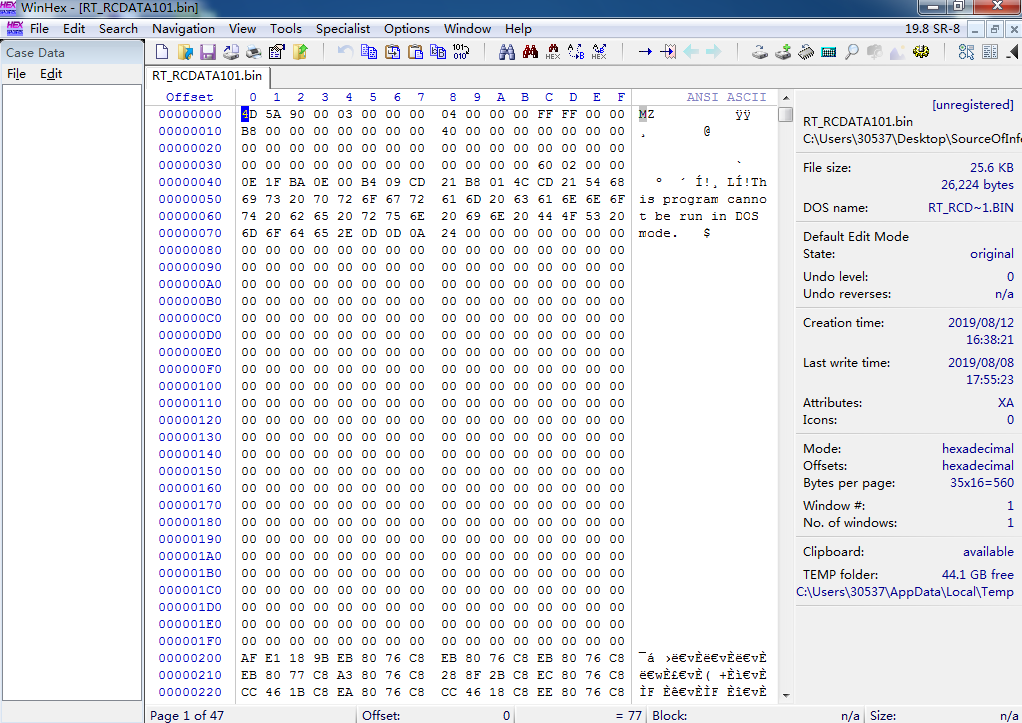The image size is (1022, 723).
Task: Open RAM using memory chip icon
Action: click(x=806, y=52)
